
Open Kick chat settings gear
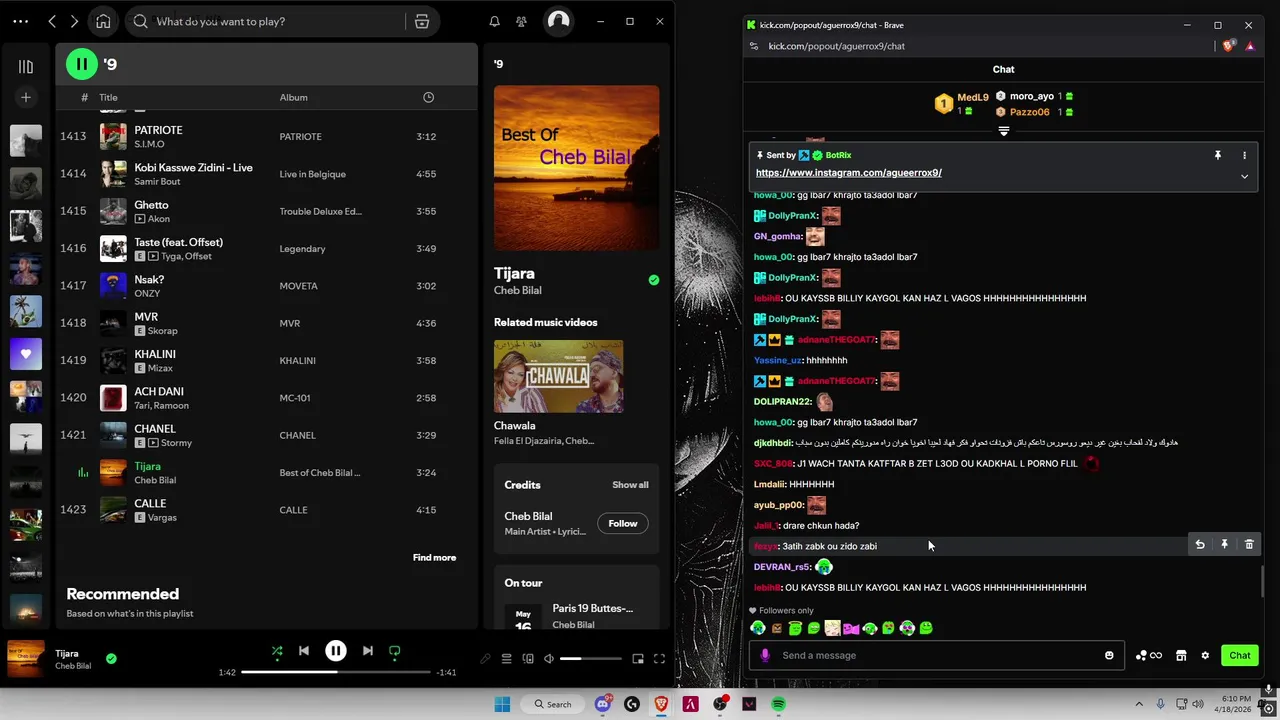[1205, 656]
